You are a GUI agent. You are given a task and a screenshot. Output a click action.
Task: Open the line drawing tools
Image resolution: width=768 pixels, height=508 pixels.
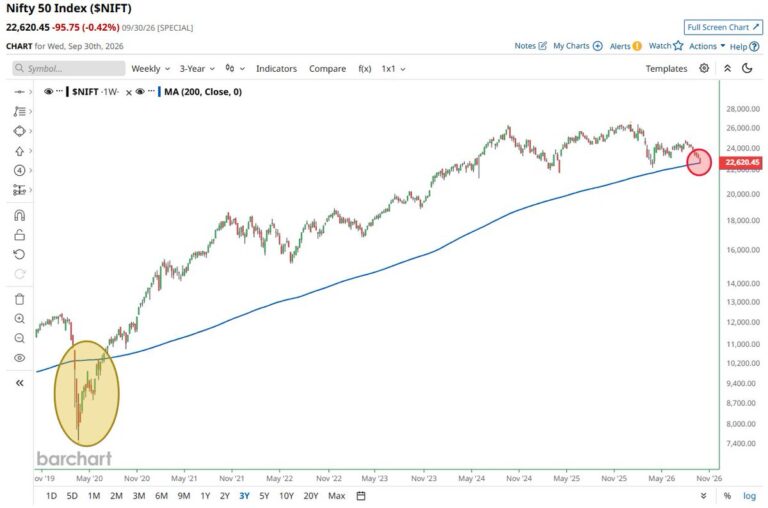coord(19,111)
